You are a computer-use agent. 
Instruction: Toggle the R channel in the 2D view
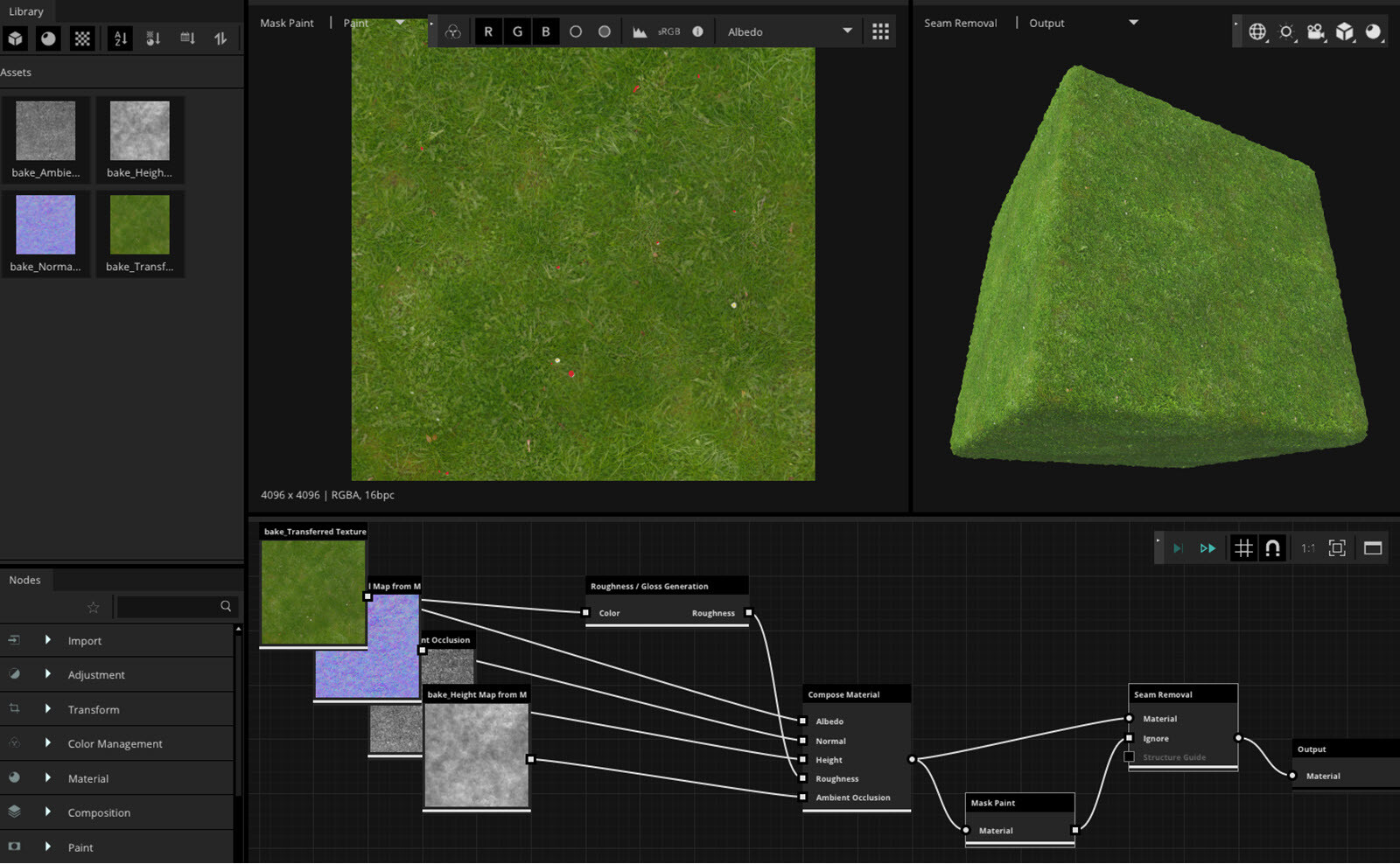487,31
